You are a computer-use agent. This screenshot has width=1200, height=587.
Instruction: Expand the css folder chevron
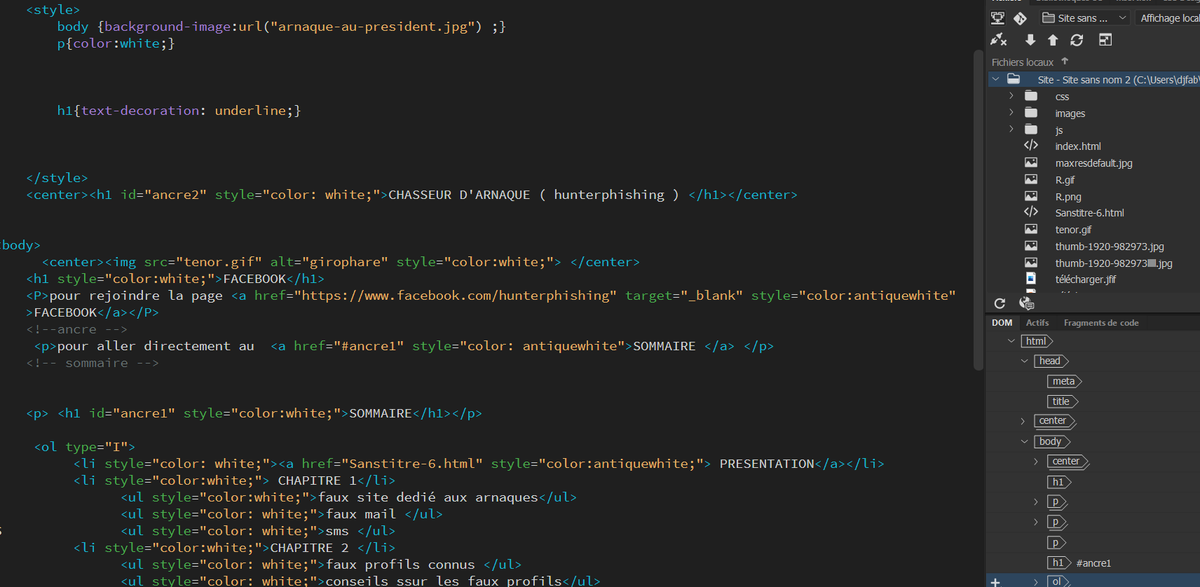[x=1011, y=96]
